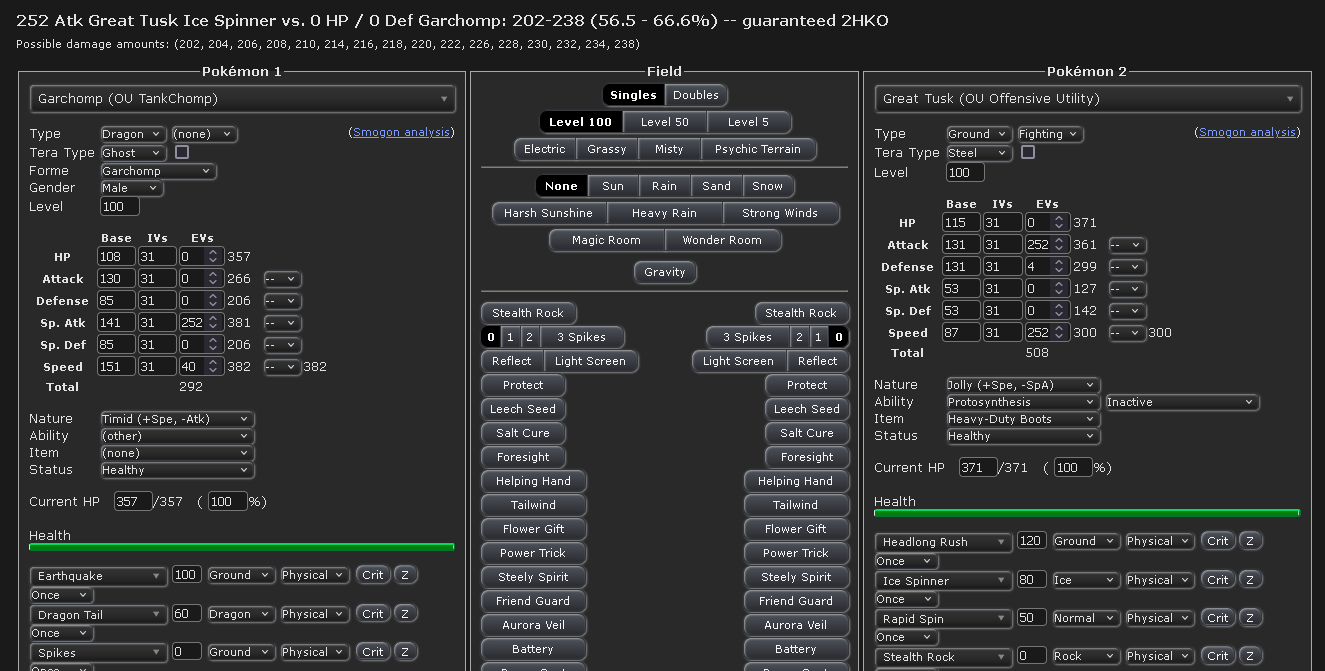Open Garchomp Speed boost dropdown
This screenshot has height=671, width=1325.
pos(282,367)
